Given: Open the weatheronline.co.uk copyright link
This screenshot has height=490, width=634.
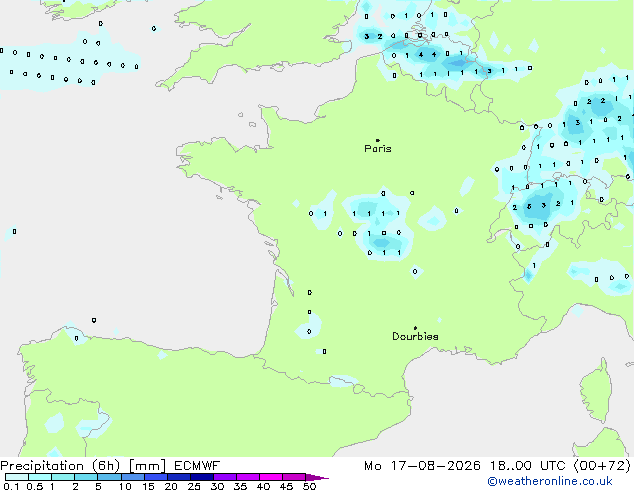Looking at the screenshot, I should point(550,481).
